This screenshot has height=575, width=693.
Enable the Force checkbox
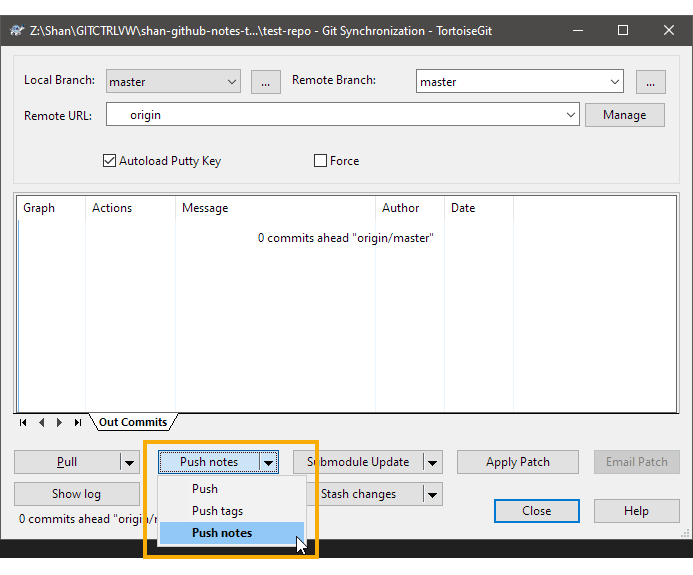click(x=320, y=160)
